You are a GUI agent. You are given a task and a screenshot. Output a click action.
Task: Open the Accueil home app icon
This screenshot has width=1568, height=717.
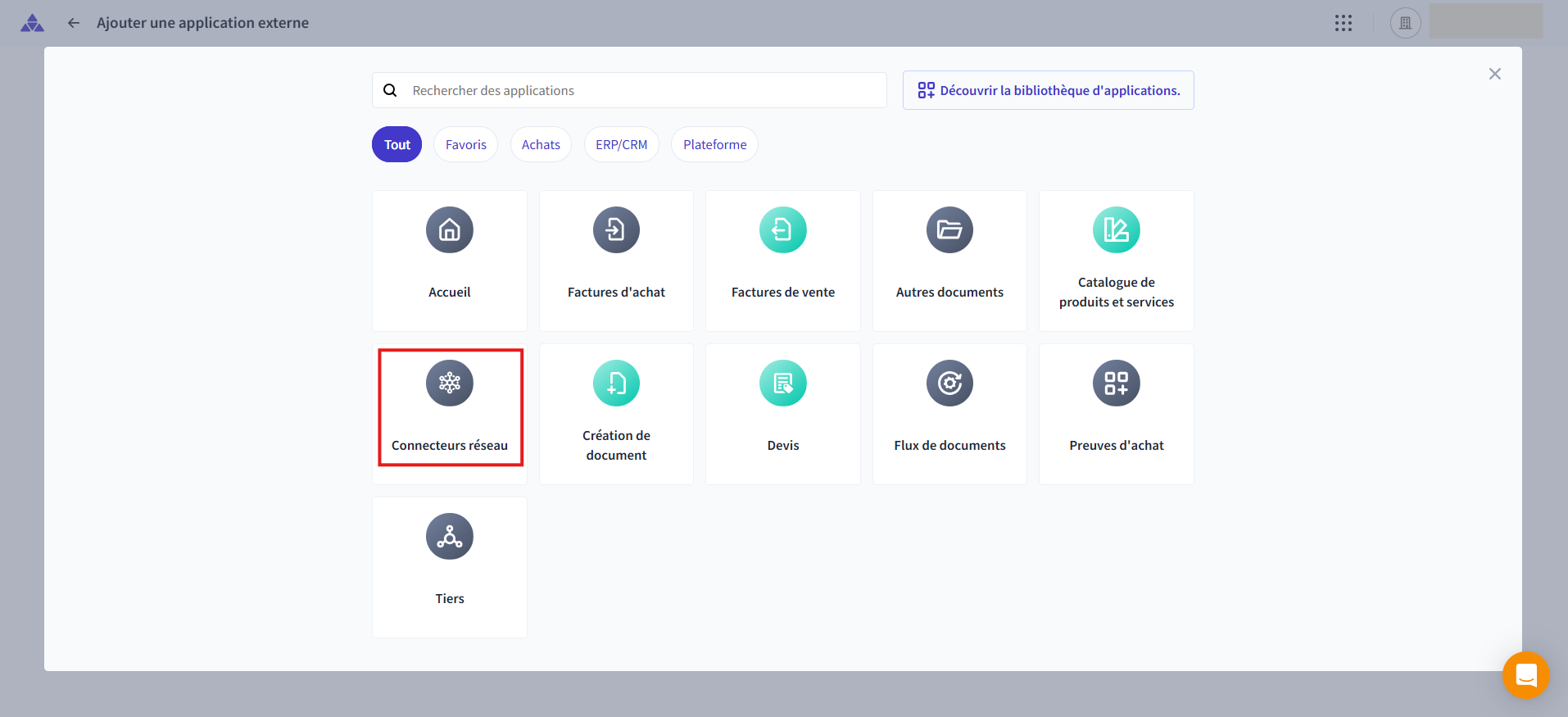(449, 230)
